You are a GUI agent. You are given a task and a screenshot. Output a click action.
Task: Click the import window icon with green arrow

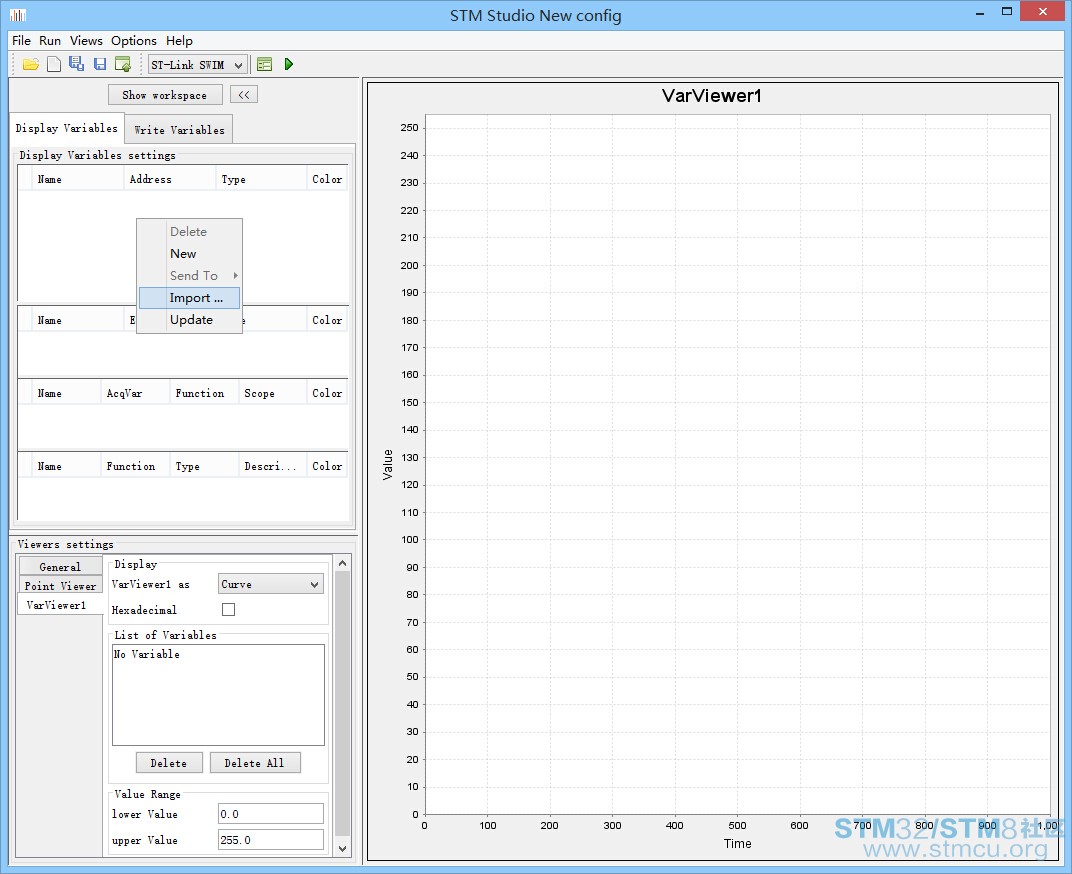(123, 64)
